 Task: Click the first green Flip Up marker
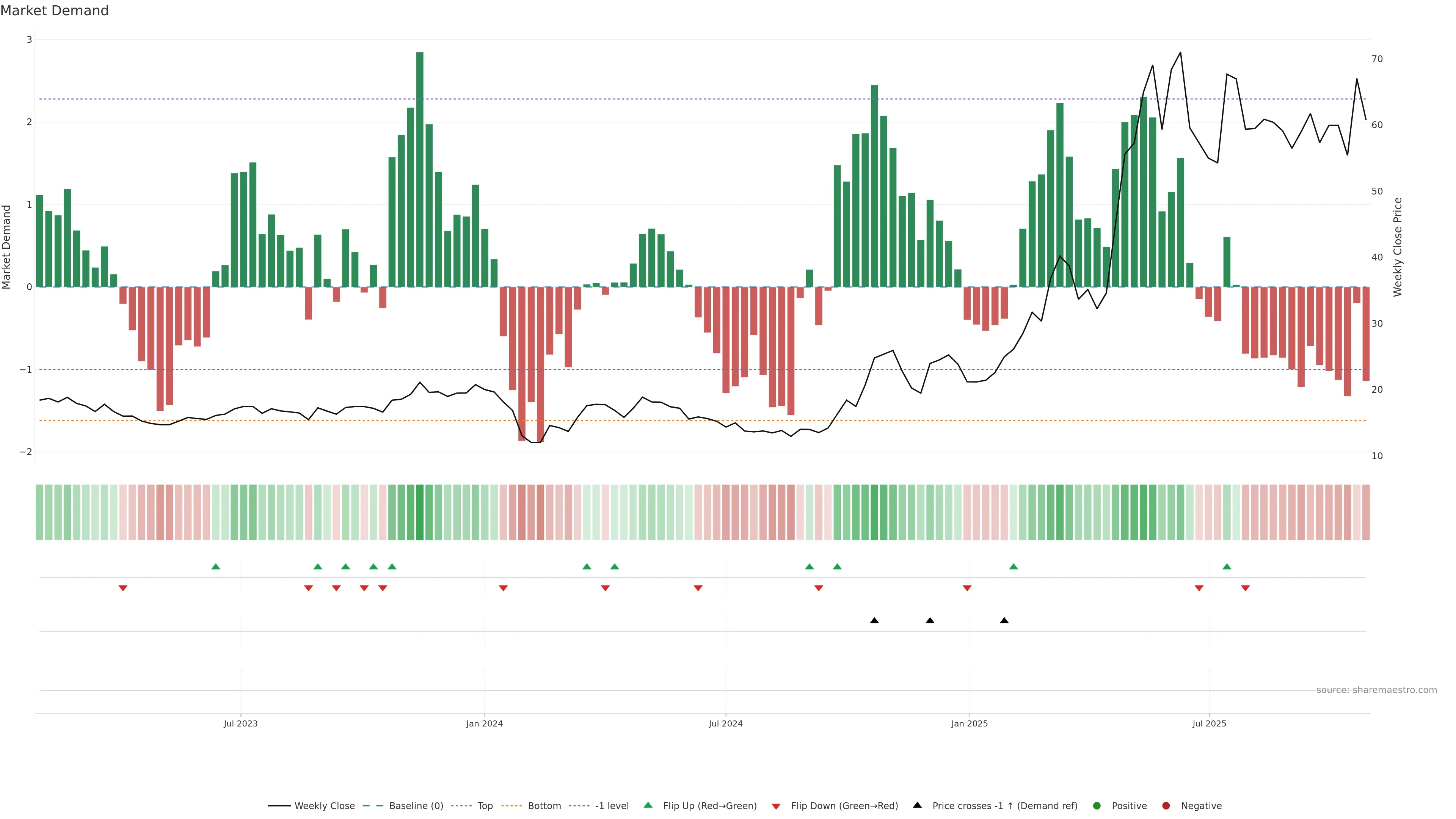(215, 566)
